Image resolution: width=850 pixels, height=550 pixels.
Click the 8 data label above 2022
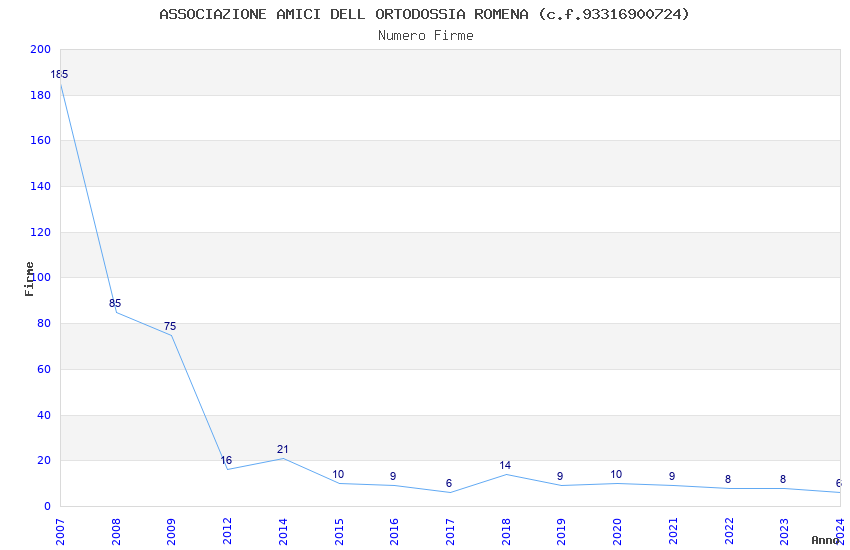(x=728, y=479)
